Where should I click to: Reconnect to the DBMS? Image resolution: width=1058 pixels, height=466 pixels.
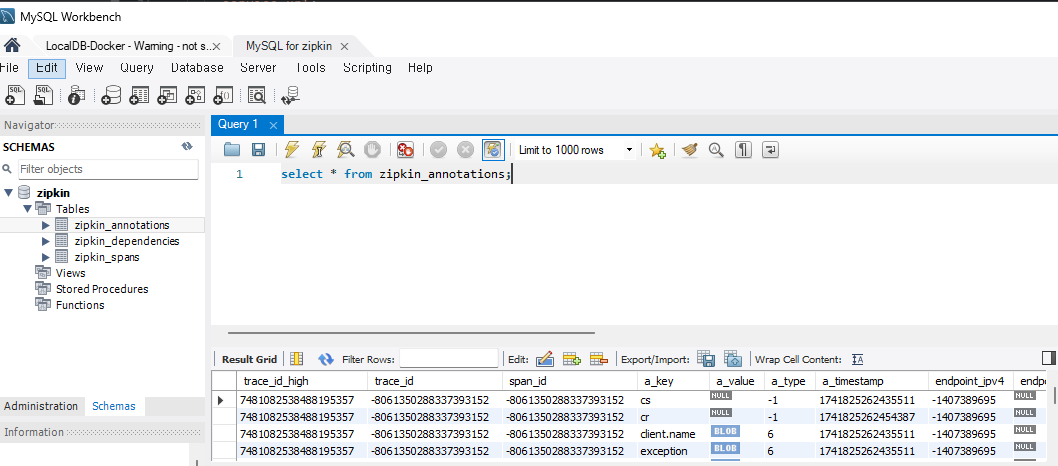[x=290, y=96]
